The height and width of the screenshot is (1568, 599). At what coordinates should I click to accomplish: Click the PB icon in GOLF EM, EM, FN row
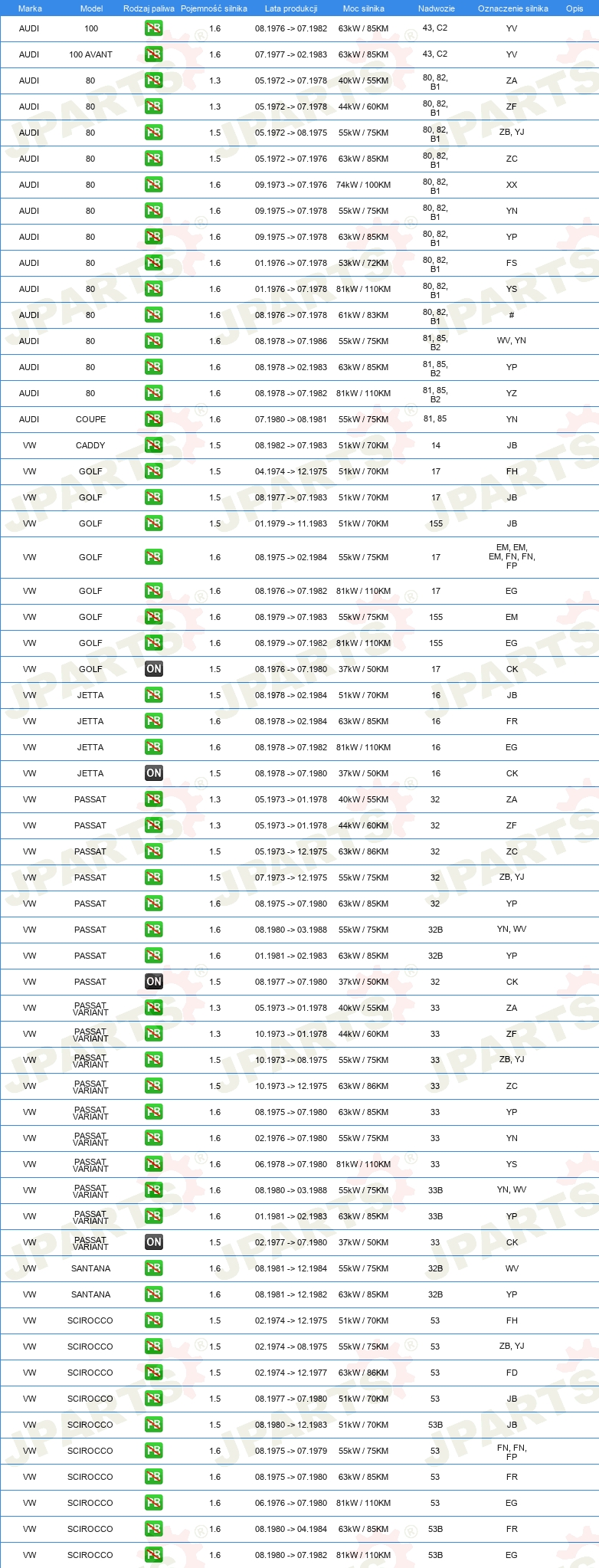[154, 557]
